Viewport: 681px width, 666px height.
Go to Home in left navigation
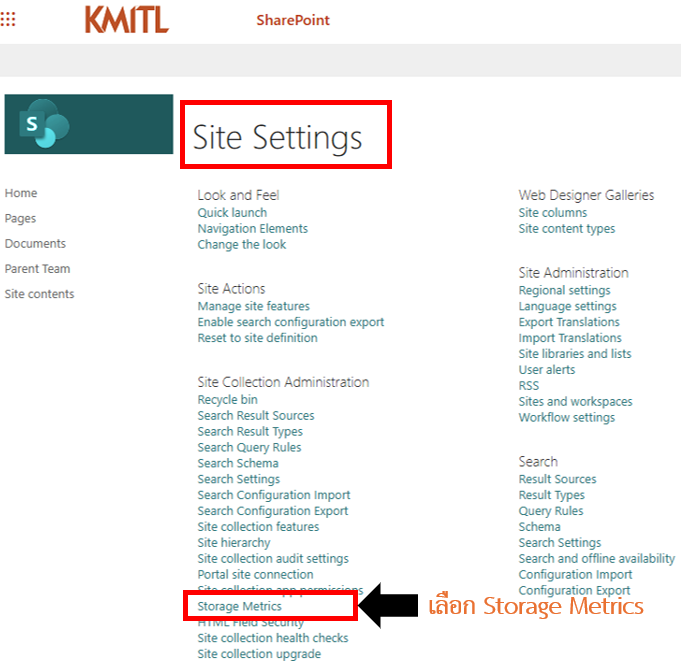coord(21,193)
